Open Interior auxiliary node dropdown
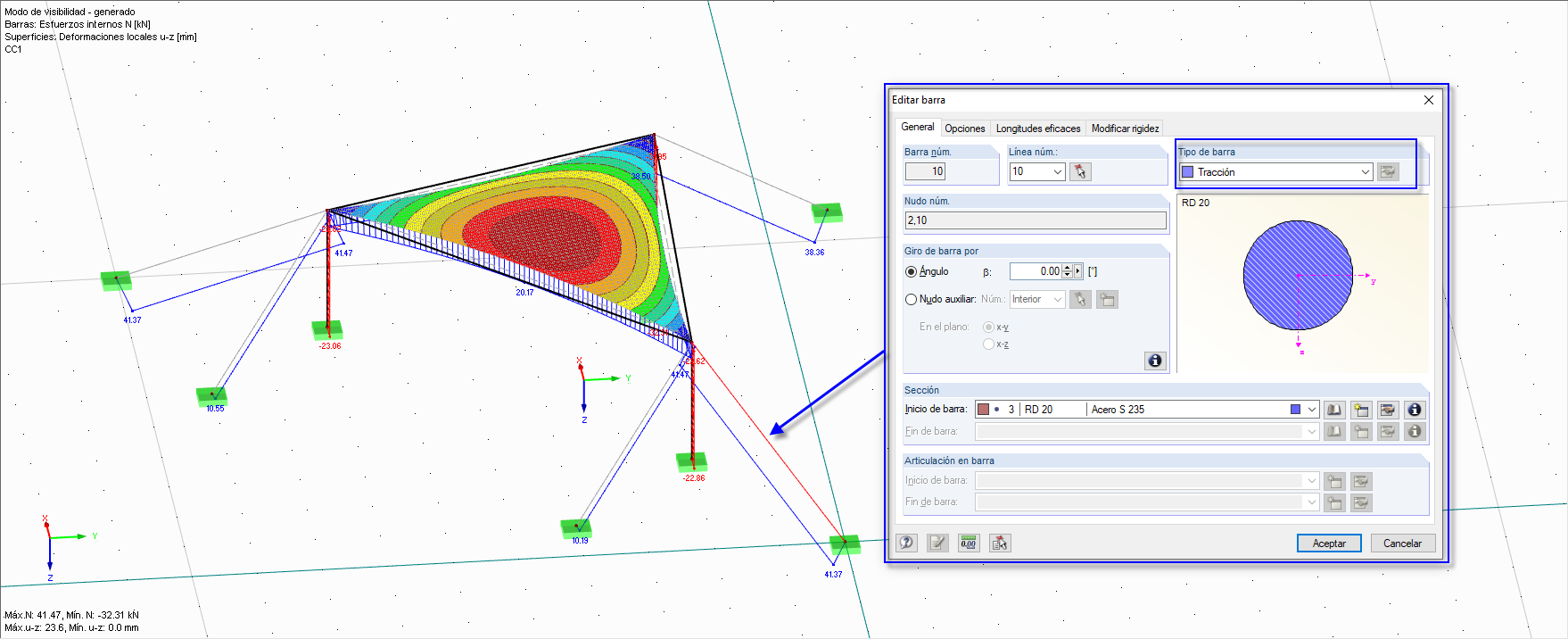Image resolution: width=1568 pixels, height=639 pixels. pos(1058,300)
